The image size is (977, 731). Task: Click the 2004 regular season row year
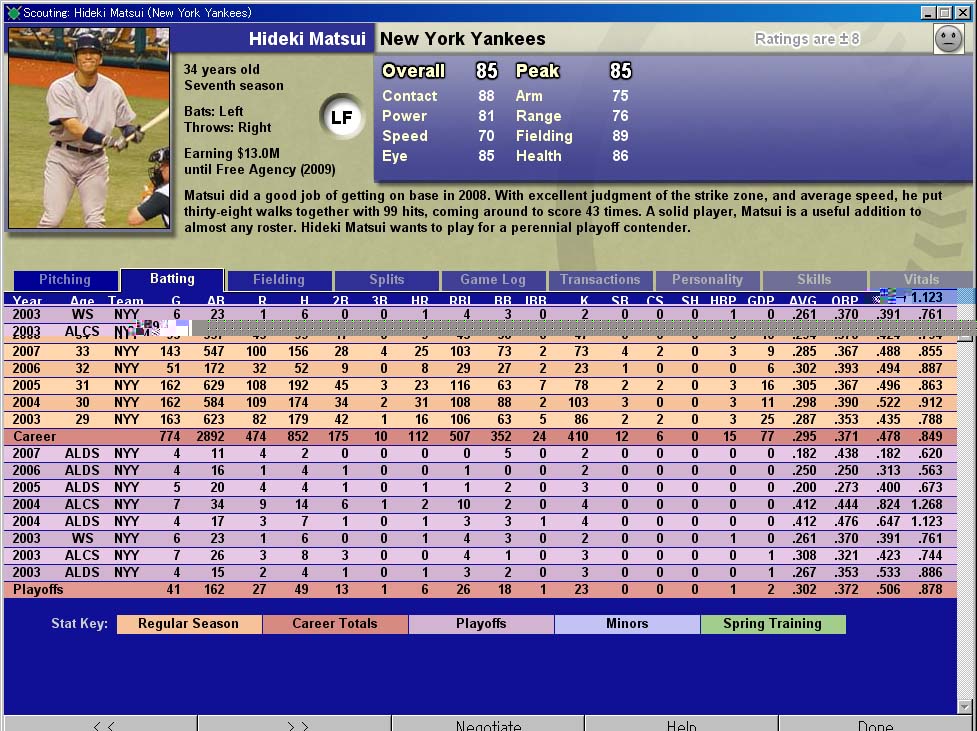tap(26, 403)
